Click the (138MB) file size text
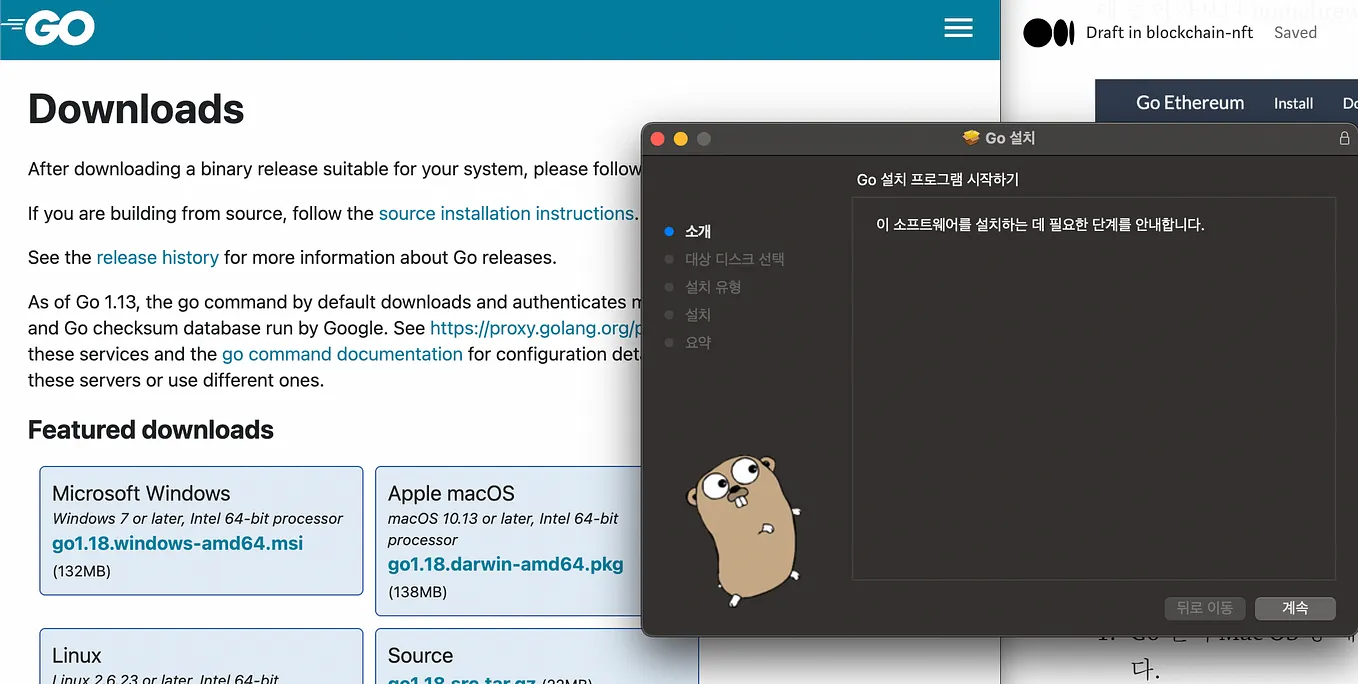Image resolution: width=1358 pixels, height=684 pixels. coord(417,592)
